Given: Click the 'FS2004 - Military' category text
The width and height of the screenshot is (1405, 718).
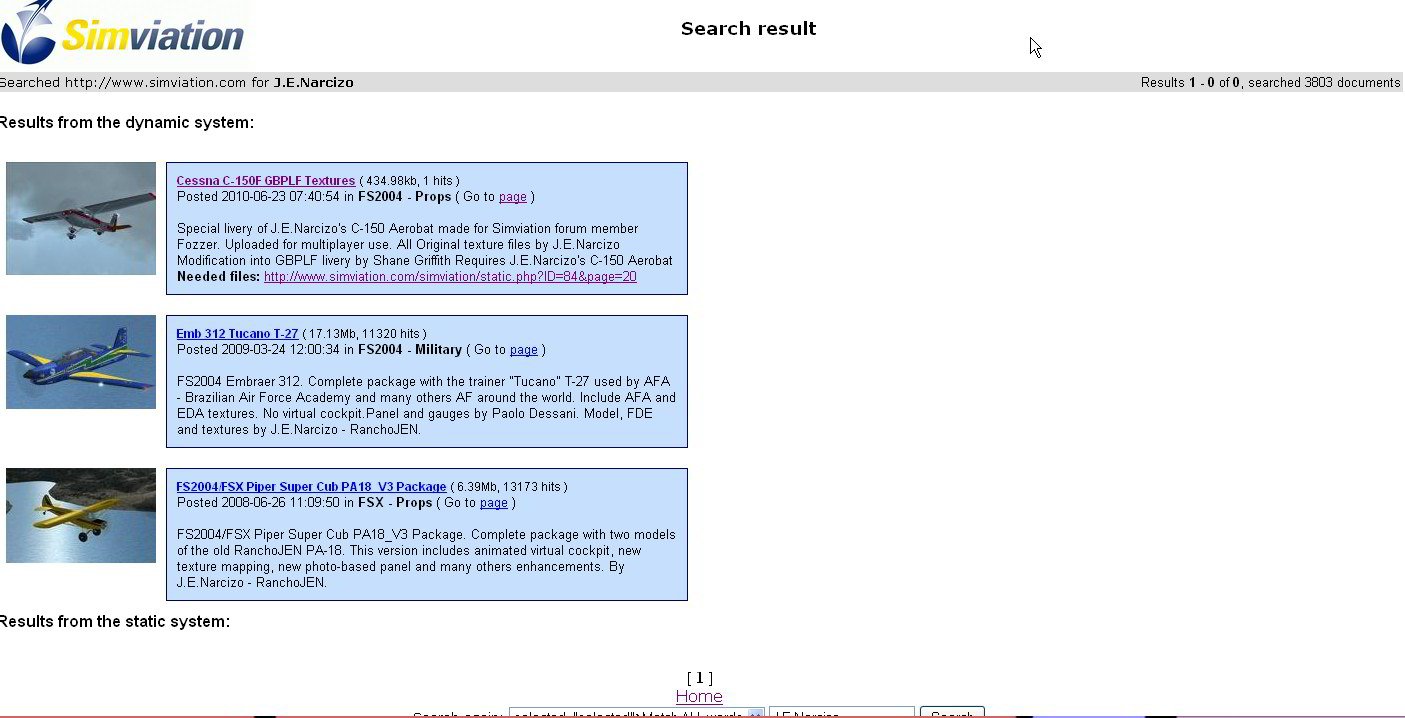Looking at the screenshot, I should (x=410, y=350).
